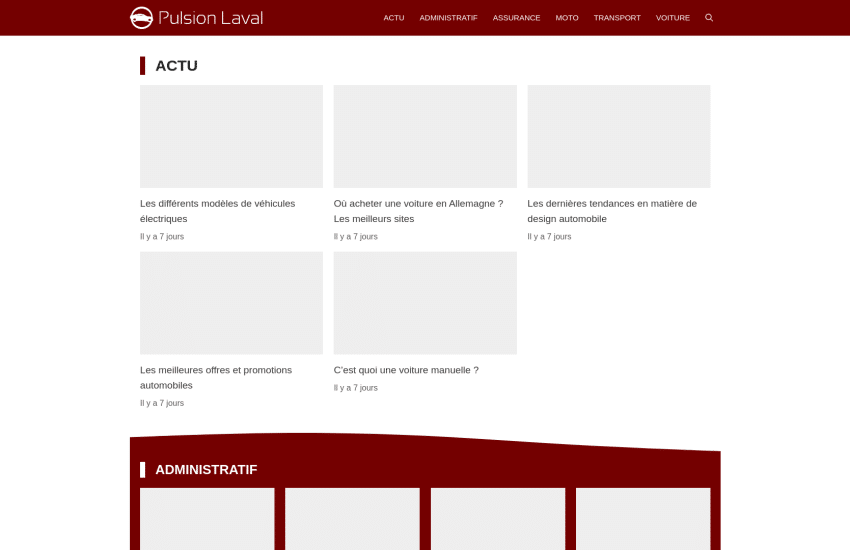This screenshot has height=550, width=850.
Task: Click first thumbnail in ADMINISTRATIF section
Action: [207, 518]
